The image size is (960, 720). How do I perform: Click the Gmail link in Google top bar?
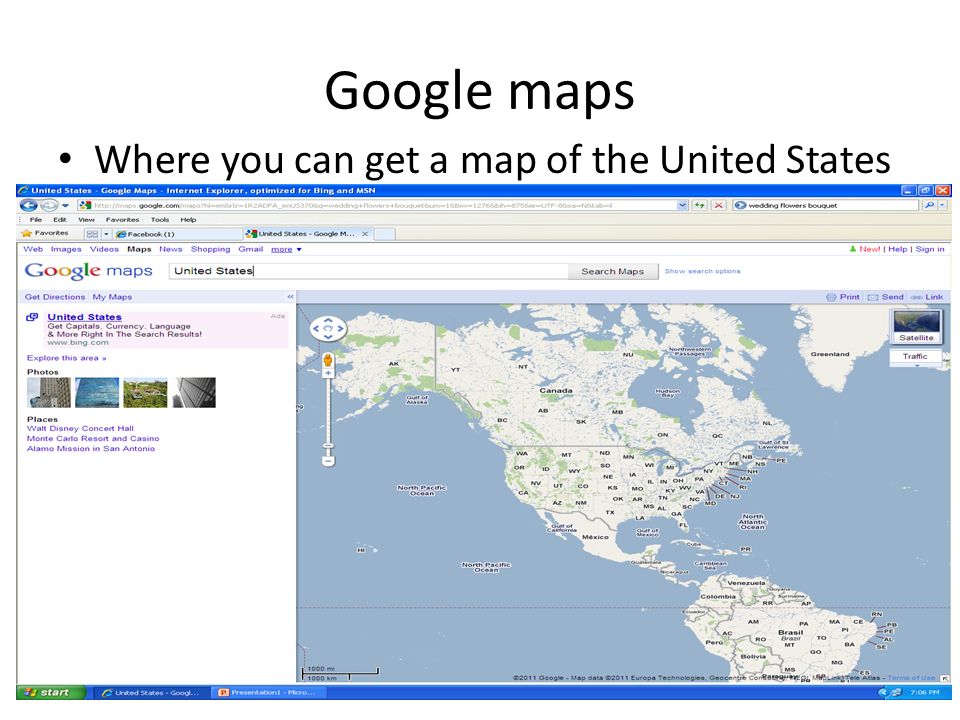(250, 249)
